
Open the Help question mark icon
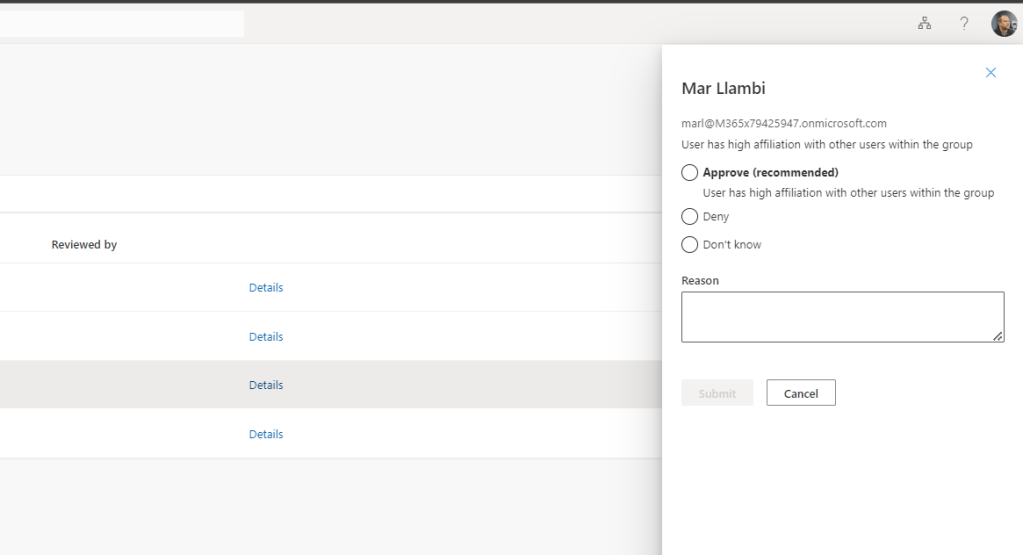click(x=963, y=24)
